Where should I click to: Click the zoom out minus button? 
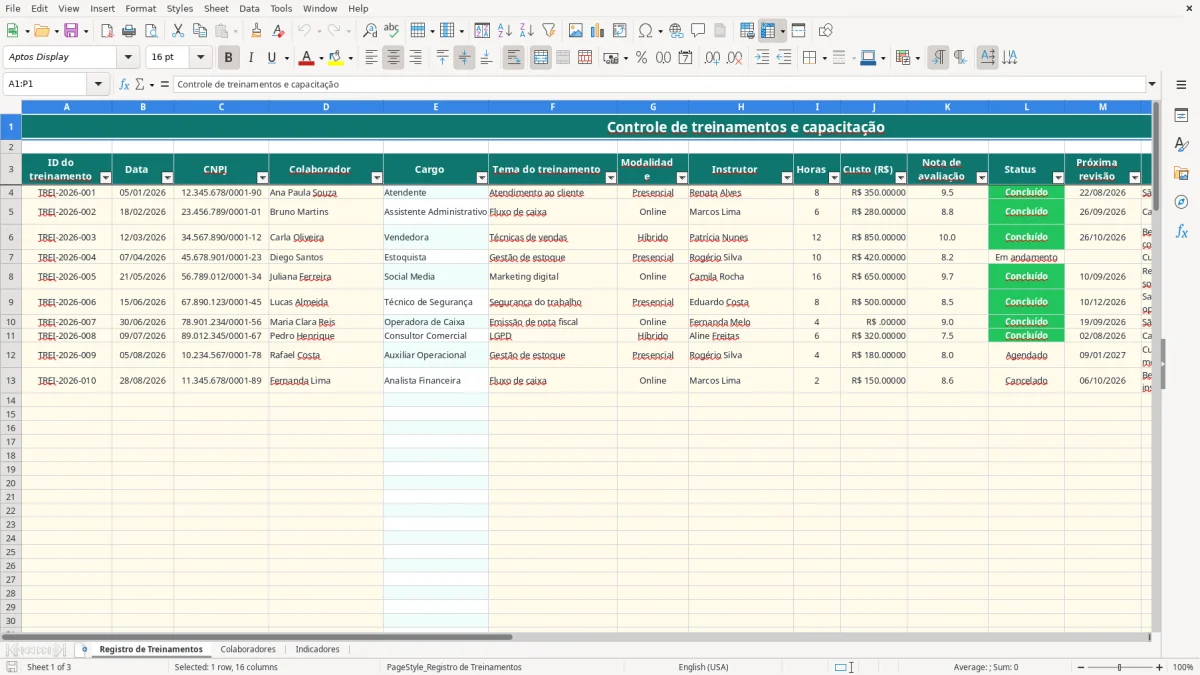pyautogui.click(x=1080, y=667)
